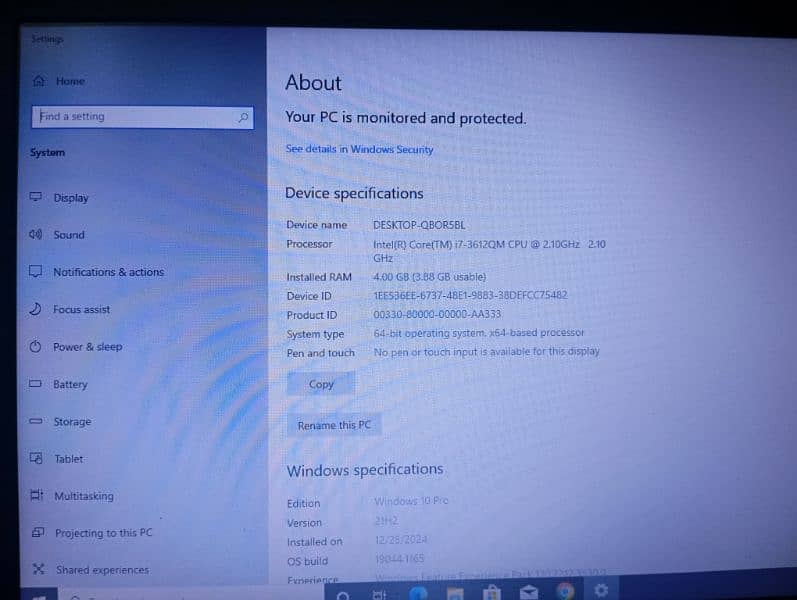
Task: Select the Installed on date
Action: tap(401, 539)
